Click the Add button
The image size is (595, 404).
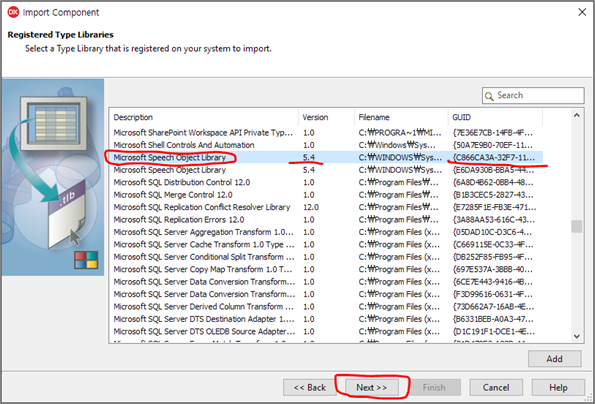[554, 359]
